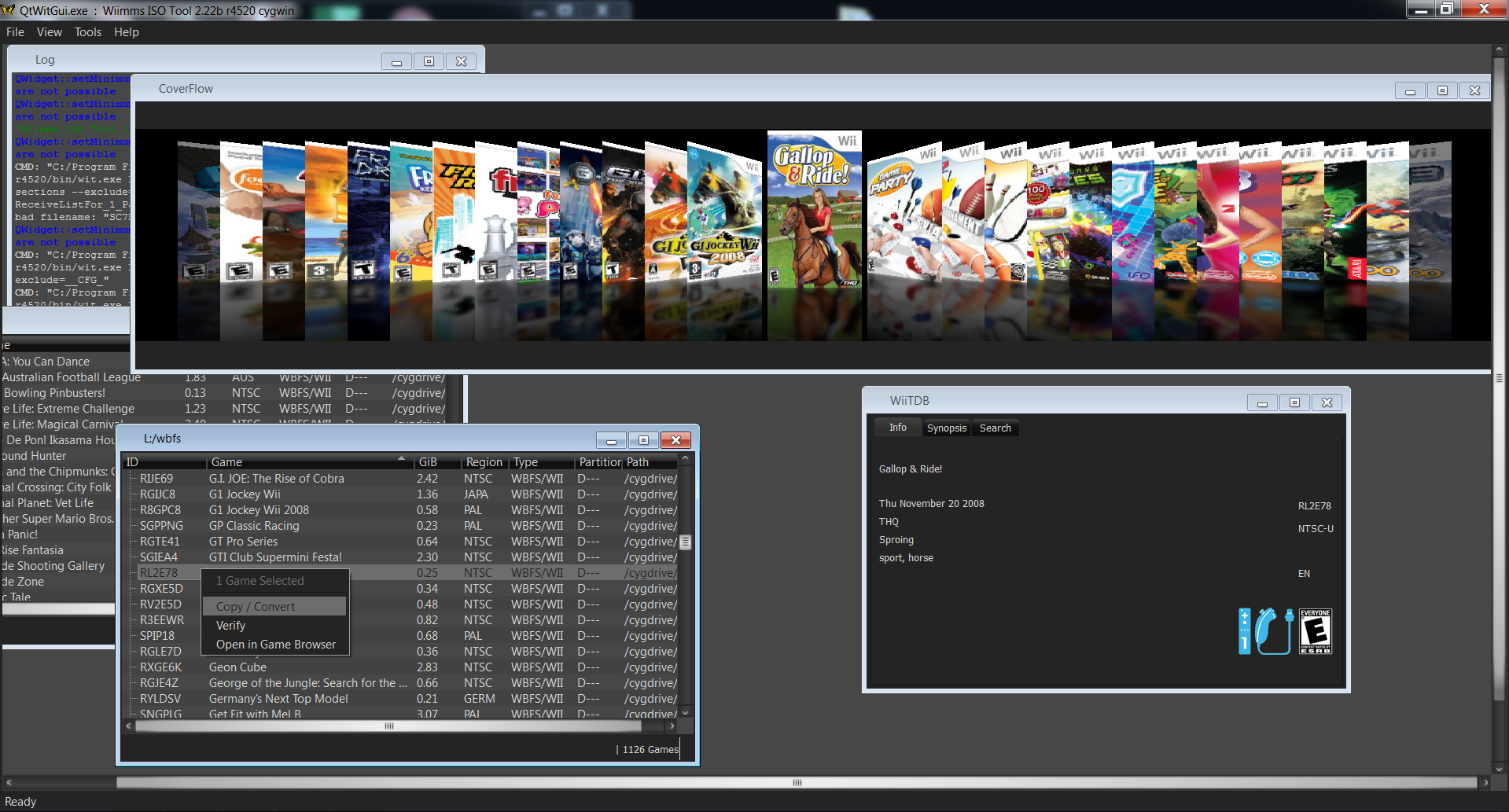Select the GP Classic Racing row
The width and height of the screenshot is (1509, 812).
401,526
